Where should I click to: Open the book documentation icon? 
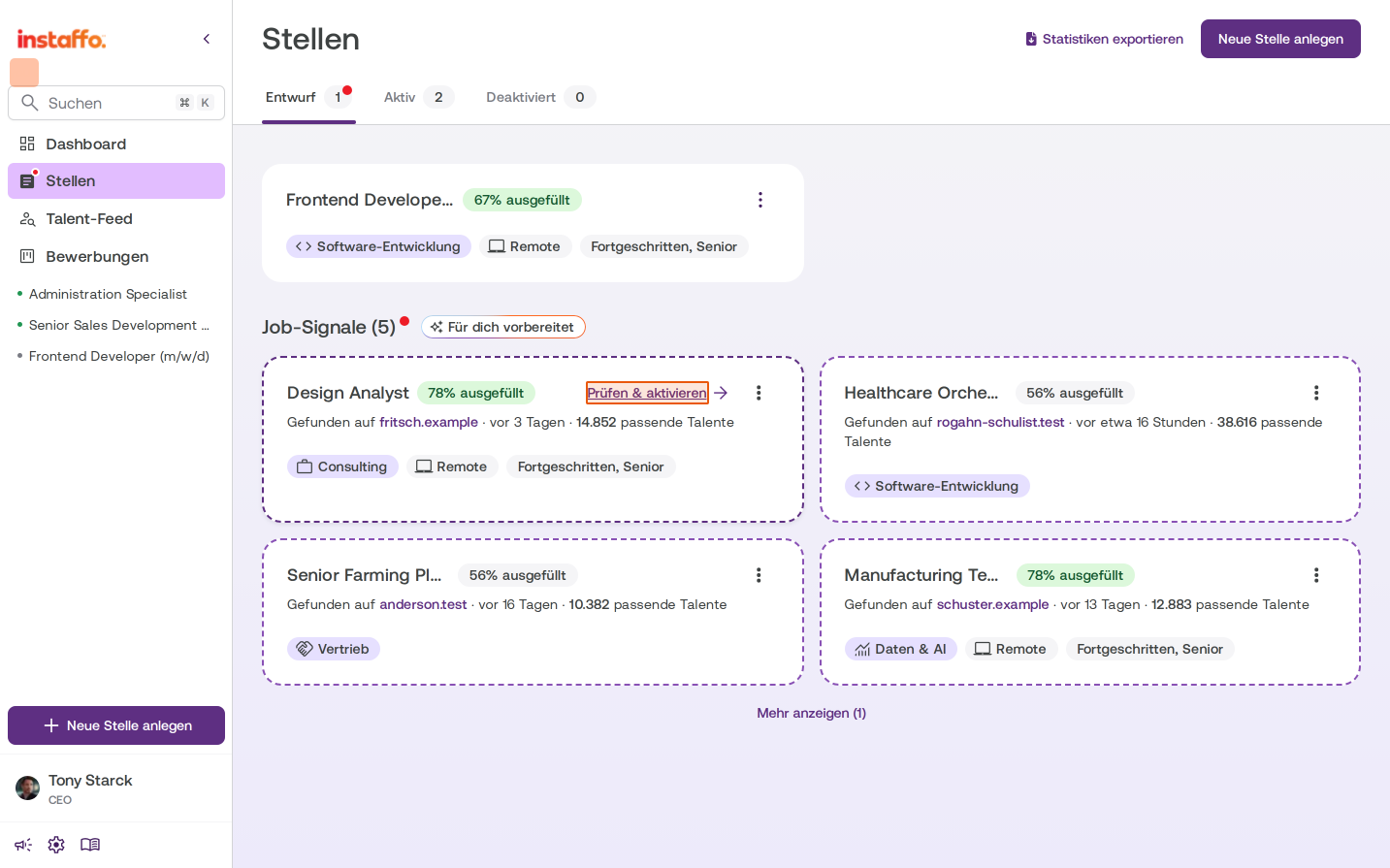tap(90, 845)
